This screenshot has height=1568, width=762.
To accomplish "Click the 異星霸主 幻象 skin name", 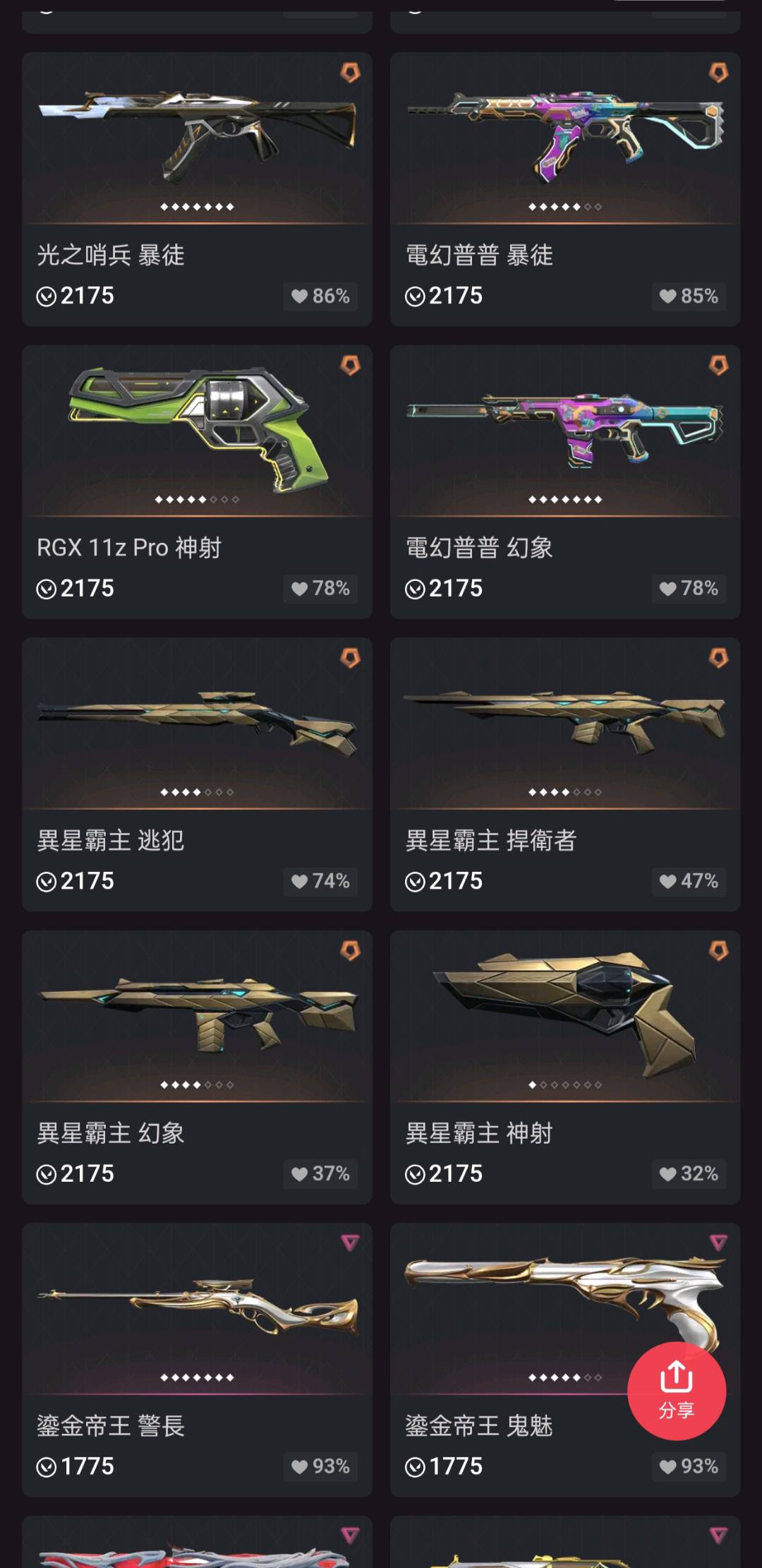I will 111,1133.
